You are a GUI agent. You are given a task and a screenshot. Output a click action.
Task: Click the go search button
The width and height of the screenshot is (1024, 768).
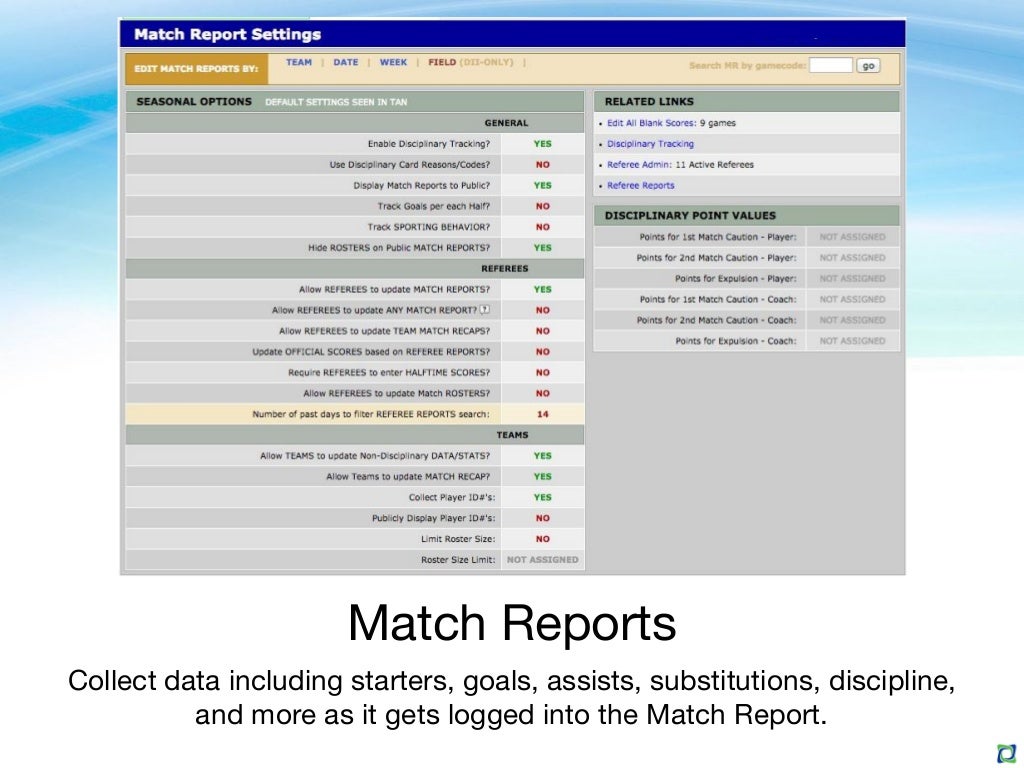tap(868, 65)
